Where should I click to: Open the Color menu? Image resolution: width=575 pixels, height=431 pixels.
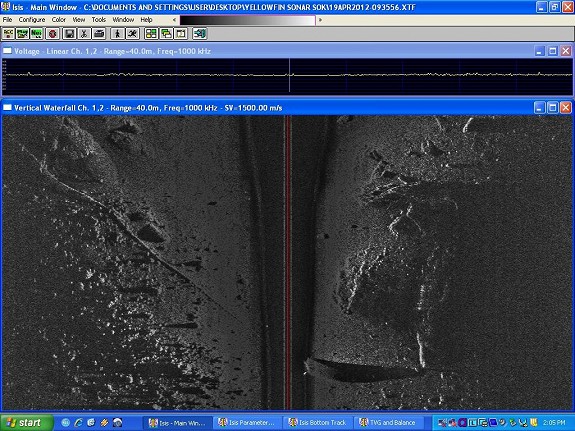click(x=59, y=19)
